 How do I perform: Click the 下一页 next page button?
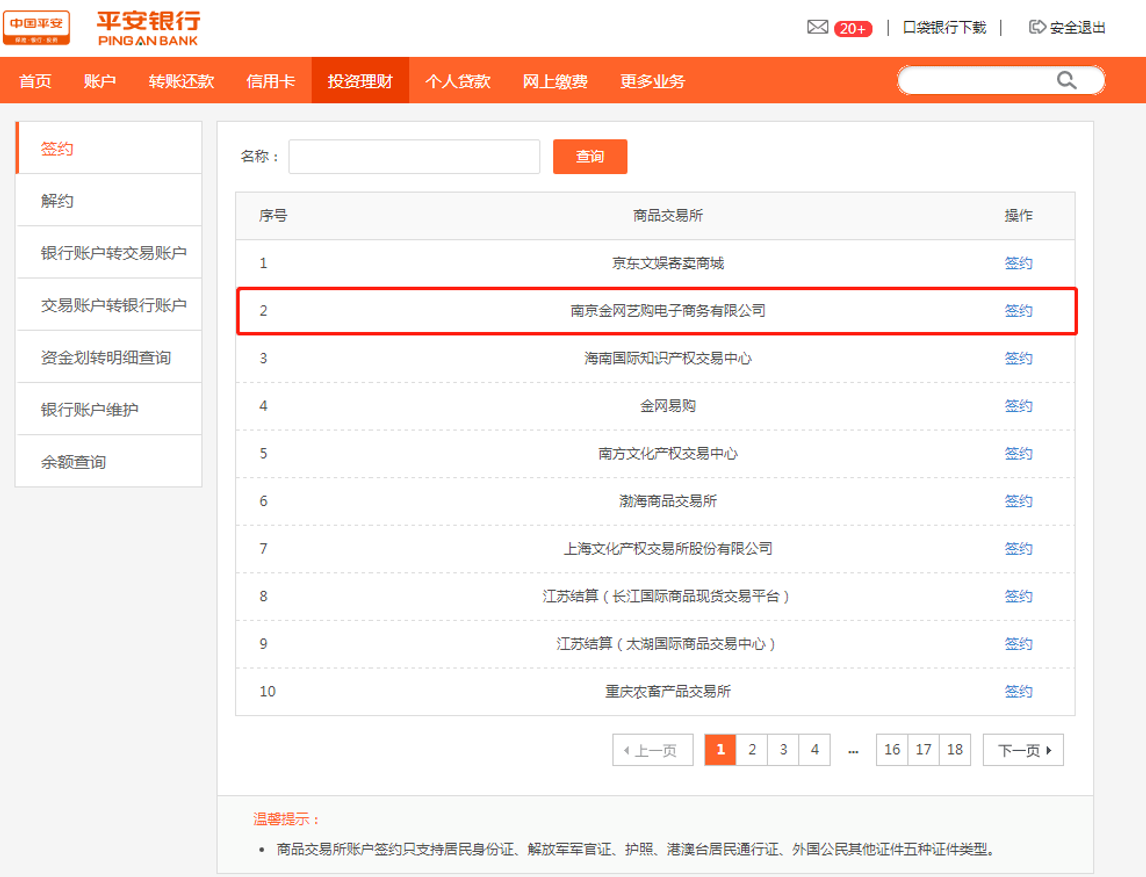[1023, 750]
